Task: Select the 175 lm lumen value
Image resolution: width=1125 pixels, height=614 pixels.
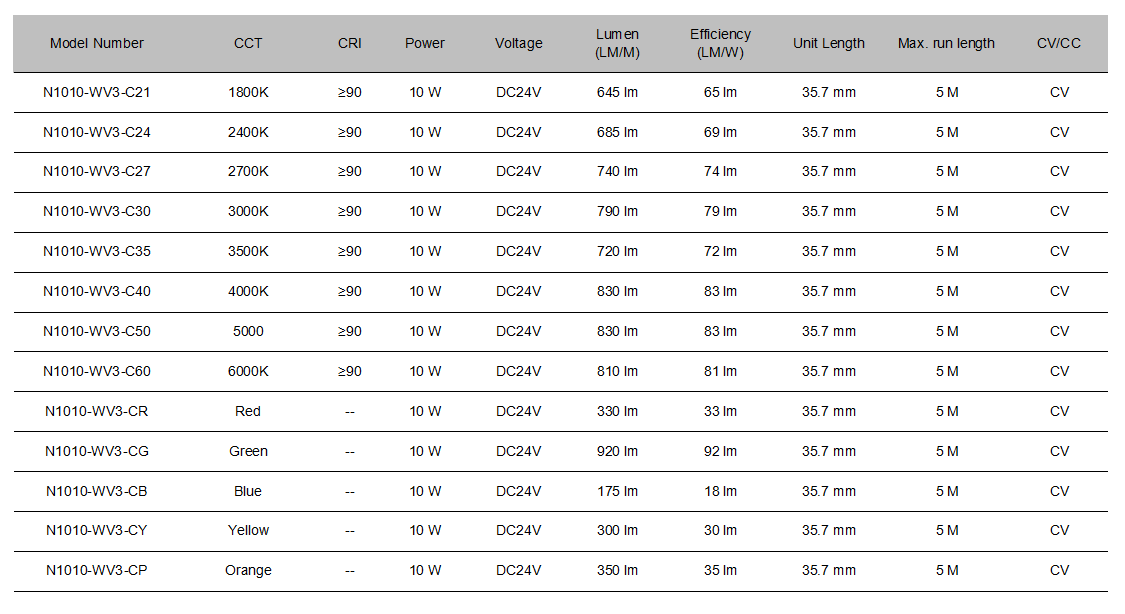Action: [617, 491]
